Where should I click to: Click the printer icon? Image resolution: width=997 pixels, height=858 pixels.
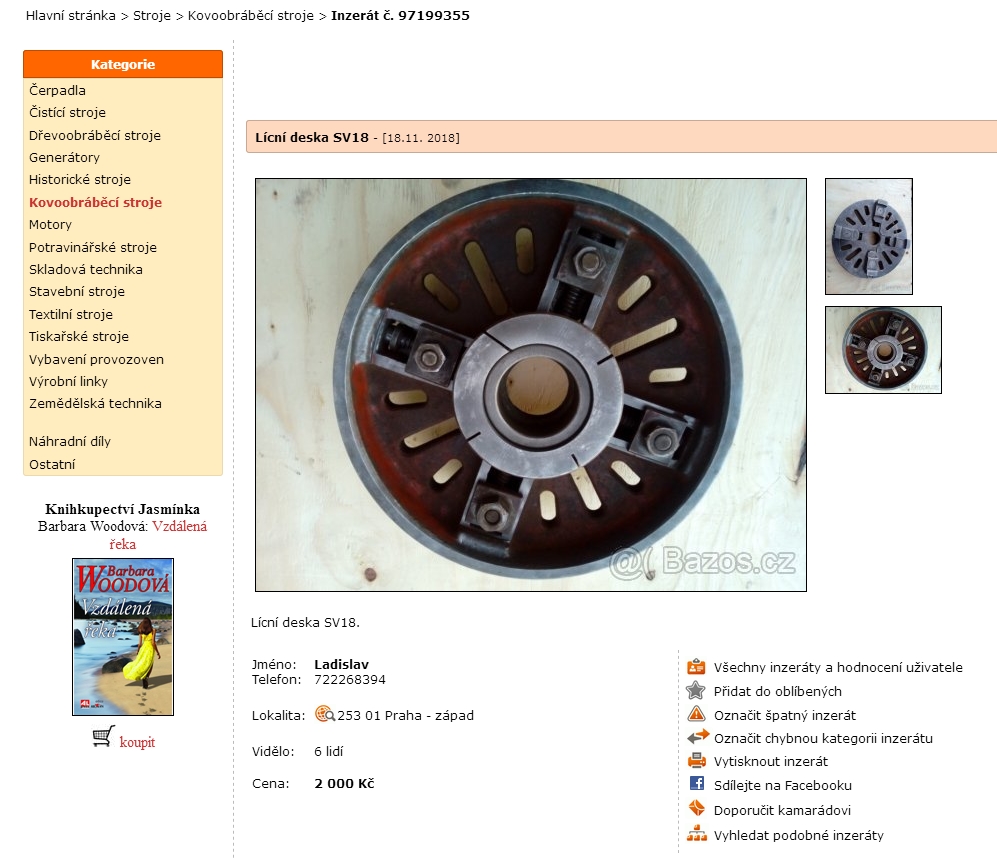(x=697, y=760)
